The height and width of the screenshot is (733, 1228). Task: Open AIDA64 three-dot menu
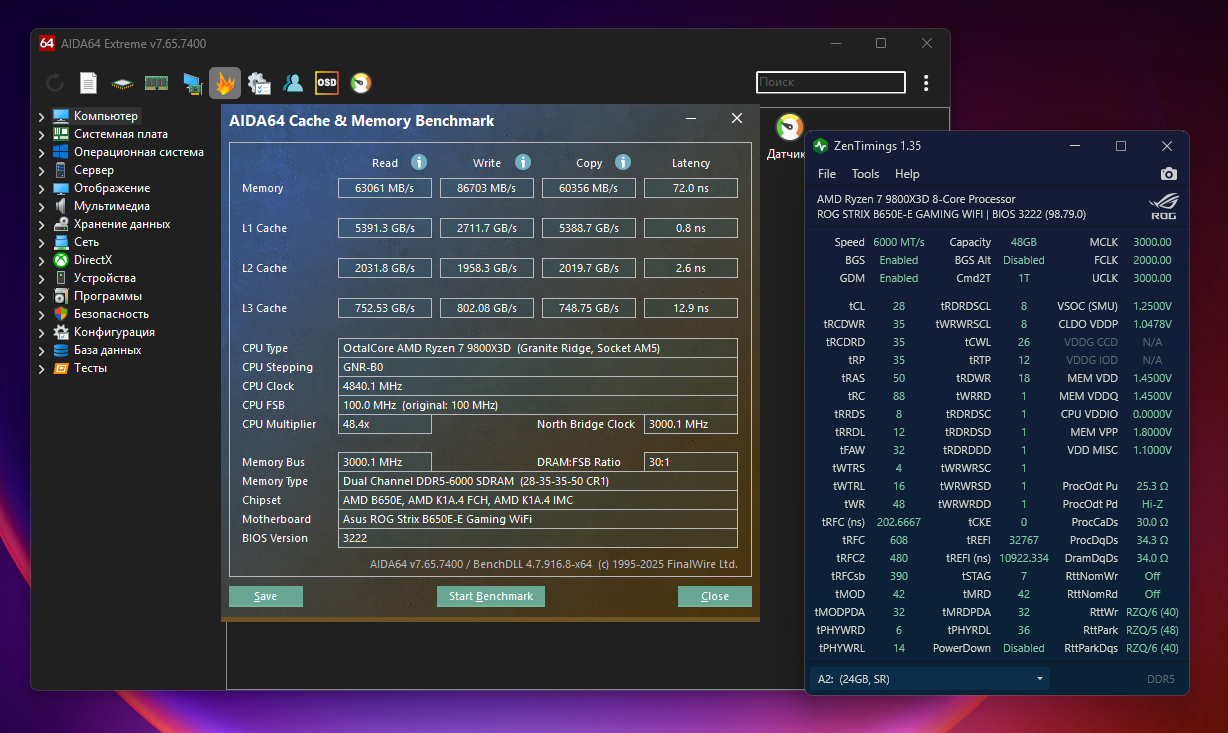pyautogui.click(x=927, y=83)
